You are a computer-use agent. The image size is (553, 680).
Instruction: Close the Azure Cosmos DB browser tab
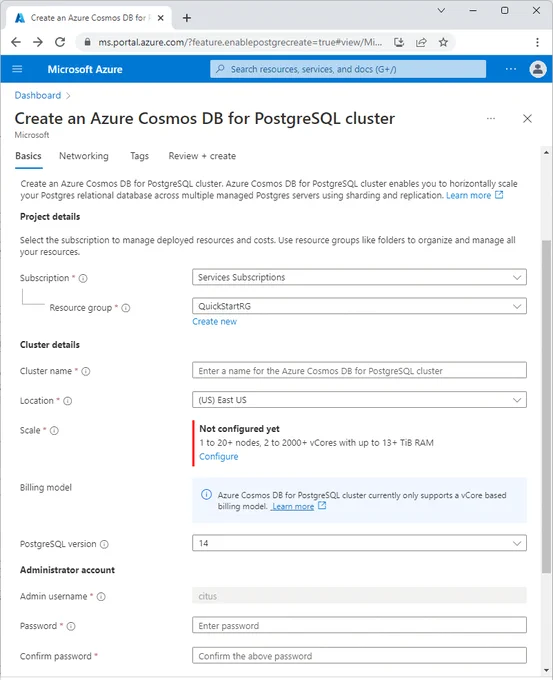point(161,18)
